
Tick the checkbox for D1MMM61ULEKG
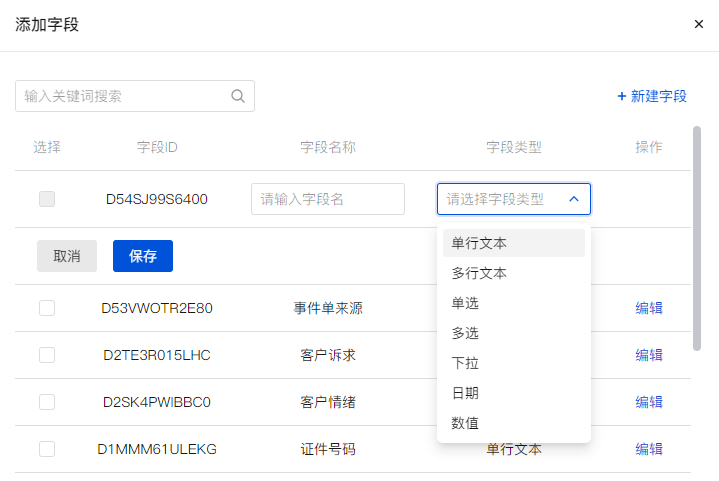[47, 449]
